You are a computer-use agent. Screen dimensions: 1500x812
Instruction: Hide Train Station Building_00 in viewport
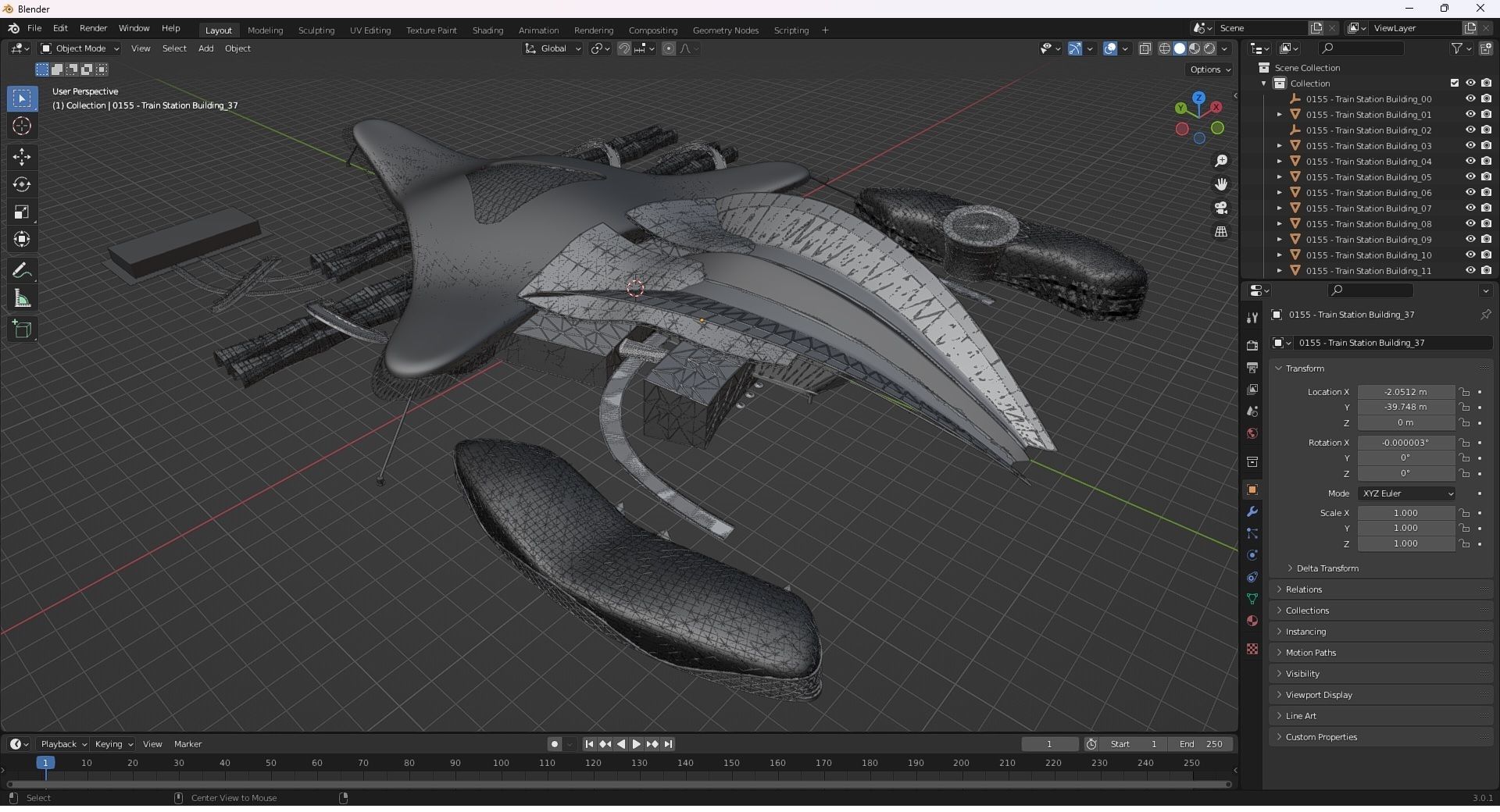[1470, 99]
